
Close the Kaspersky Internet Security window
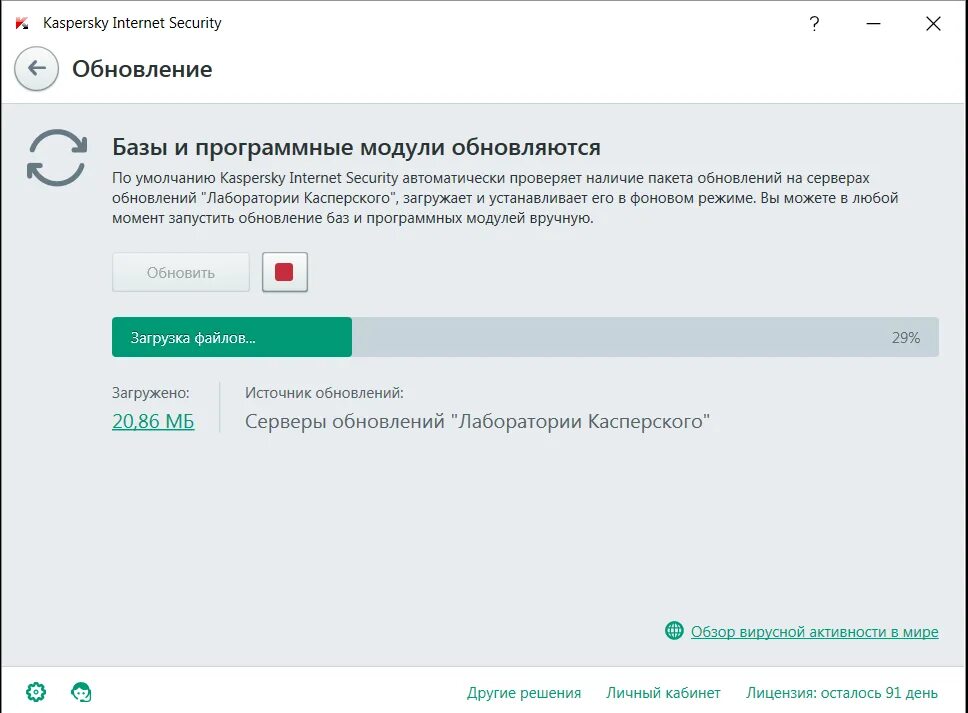pos(933,23)
